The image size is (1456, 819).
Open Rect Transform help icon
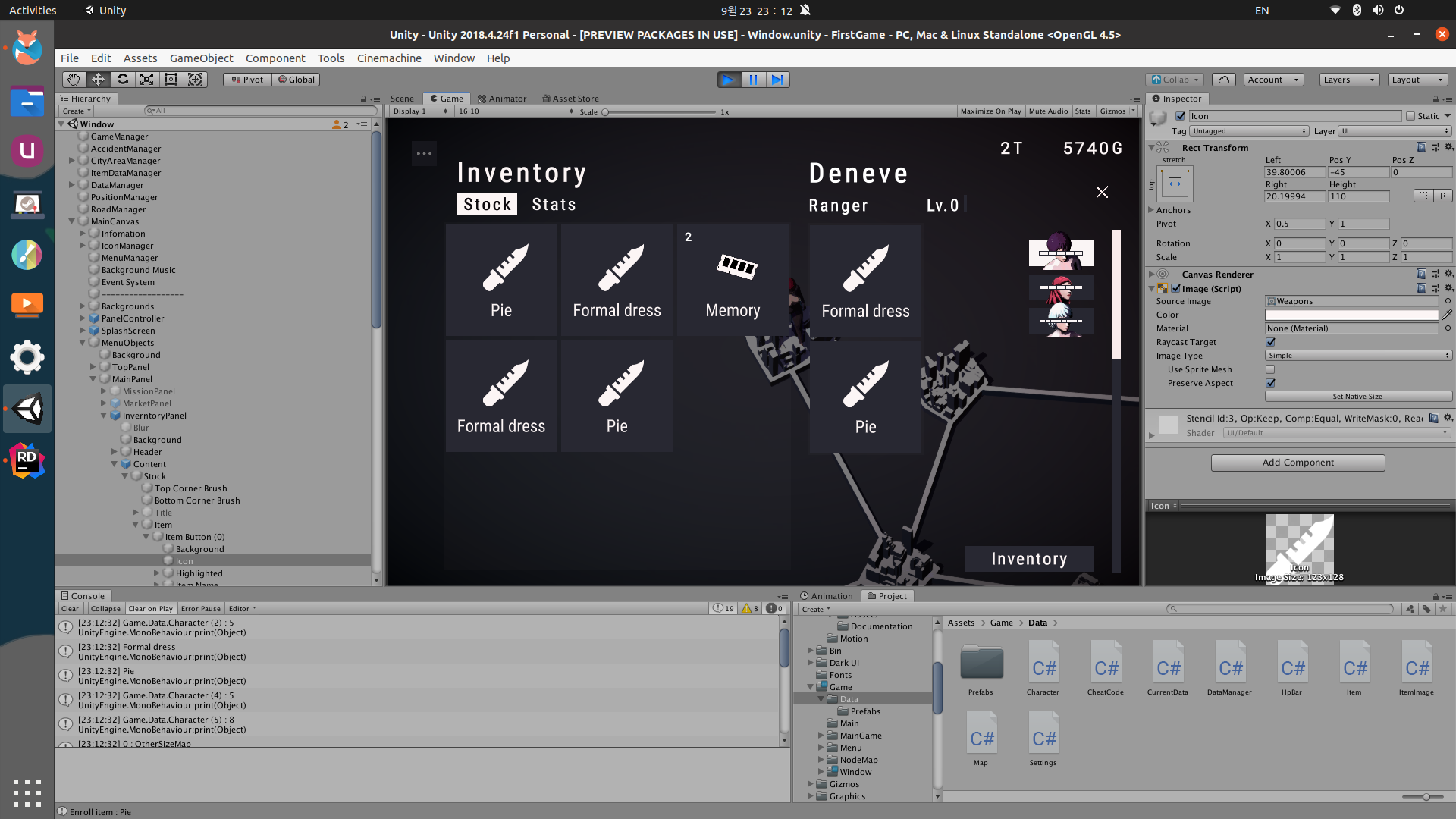[1421, 147]
